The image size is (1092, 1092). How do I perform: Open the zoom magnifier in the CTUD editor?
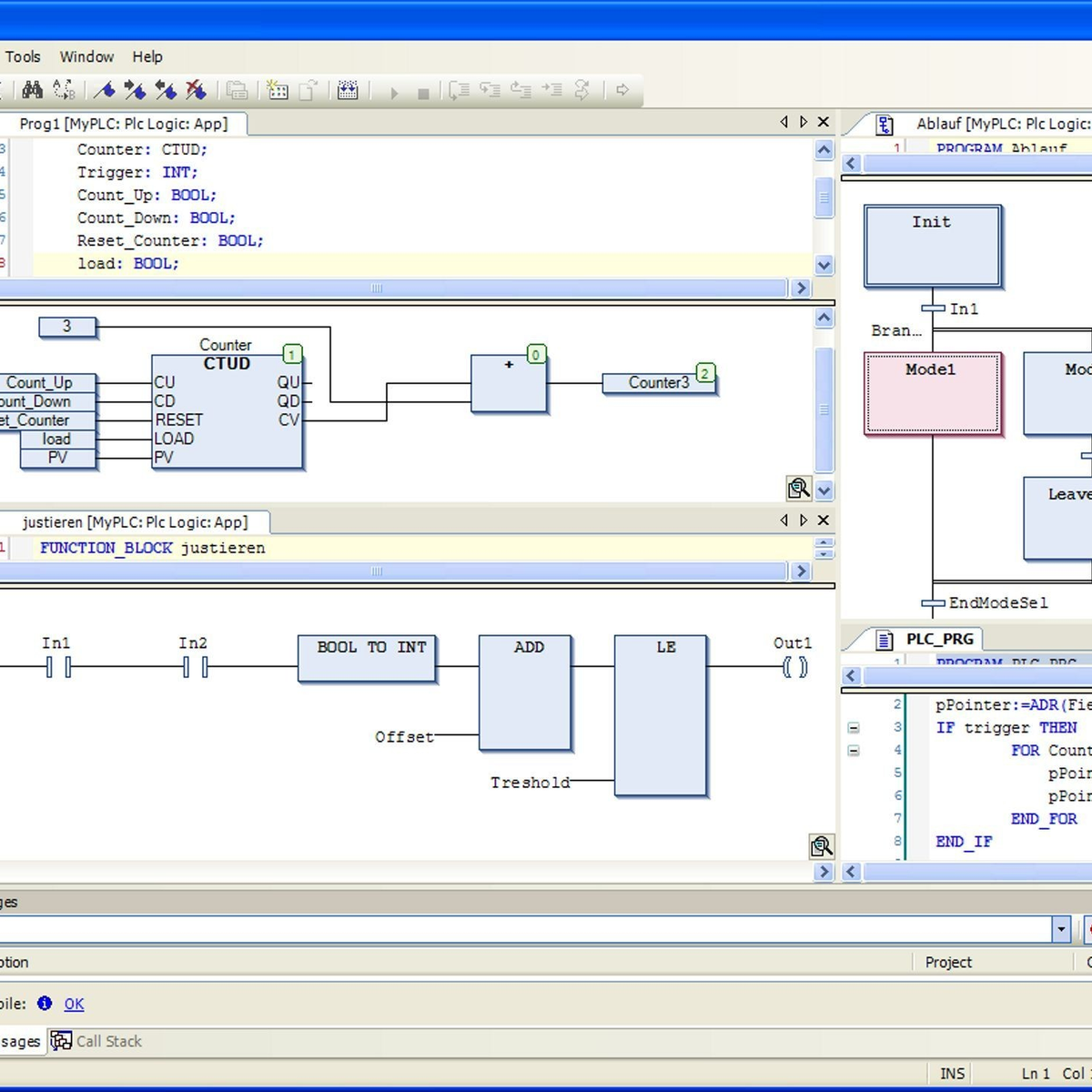pos(799,489)
